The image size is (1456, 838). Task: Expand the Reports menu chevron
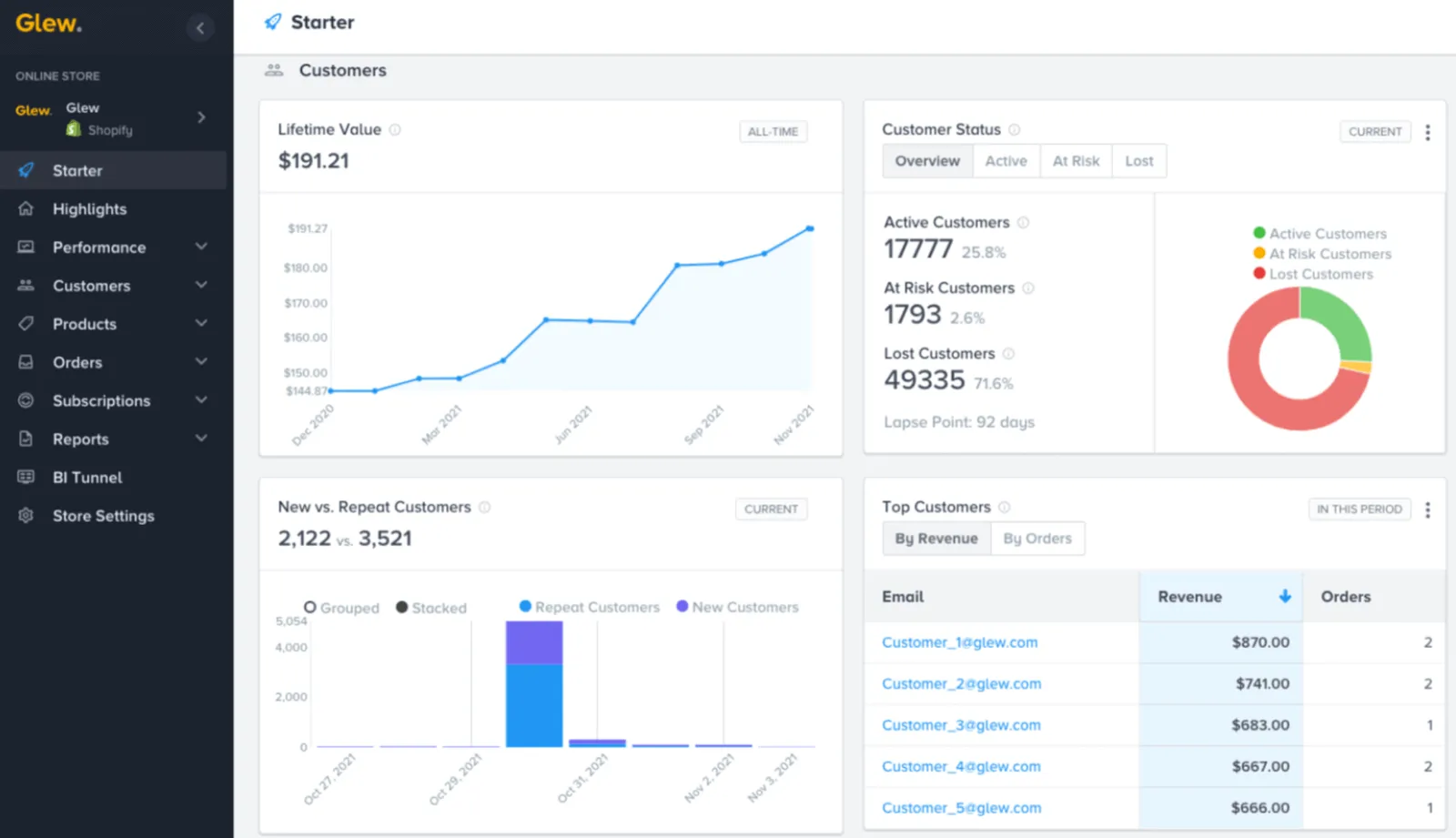pos(201,439)
